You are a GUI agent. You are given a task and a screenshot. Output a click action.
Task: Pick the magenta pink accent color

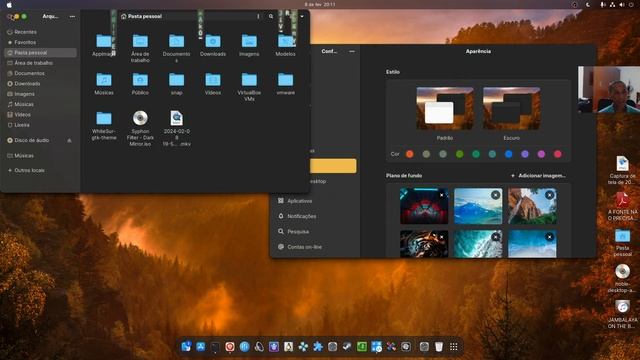541,154
